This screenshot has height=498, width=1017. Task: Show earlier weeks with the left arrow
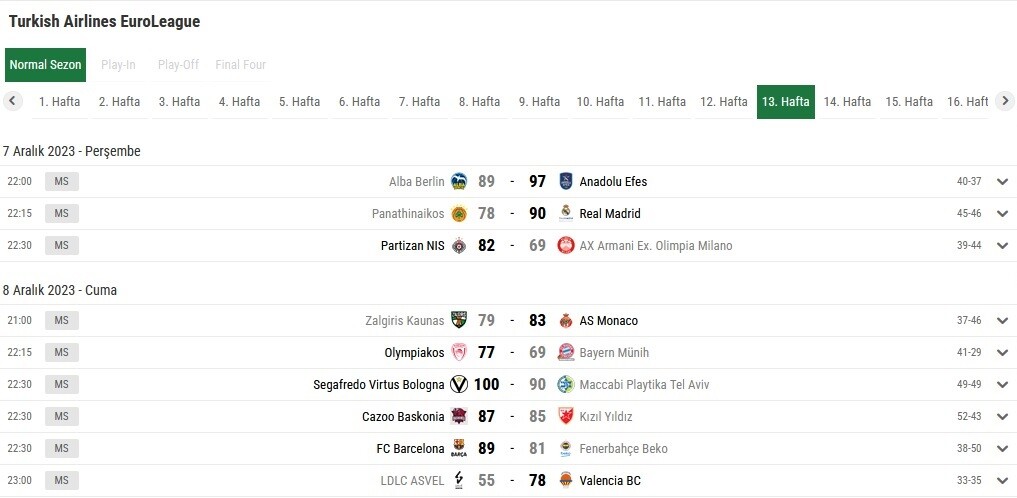[12, 101]
